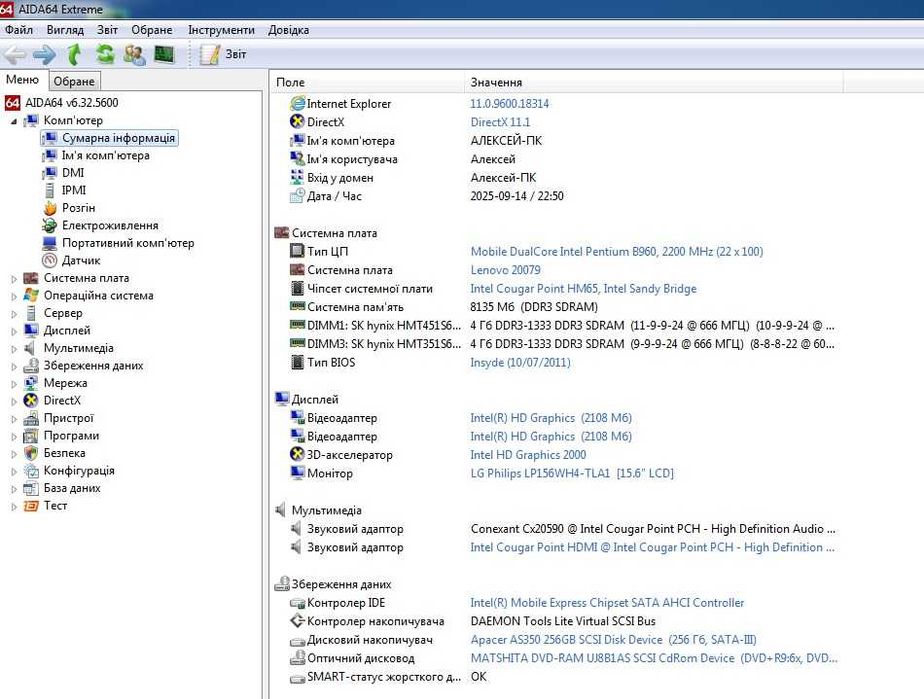Image resolution: width=924 pixels, height=699 pixels.
Task: Expand the Мережа tree node
Action: pyautogui.click(x=14, y=384)
